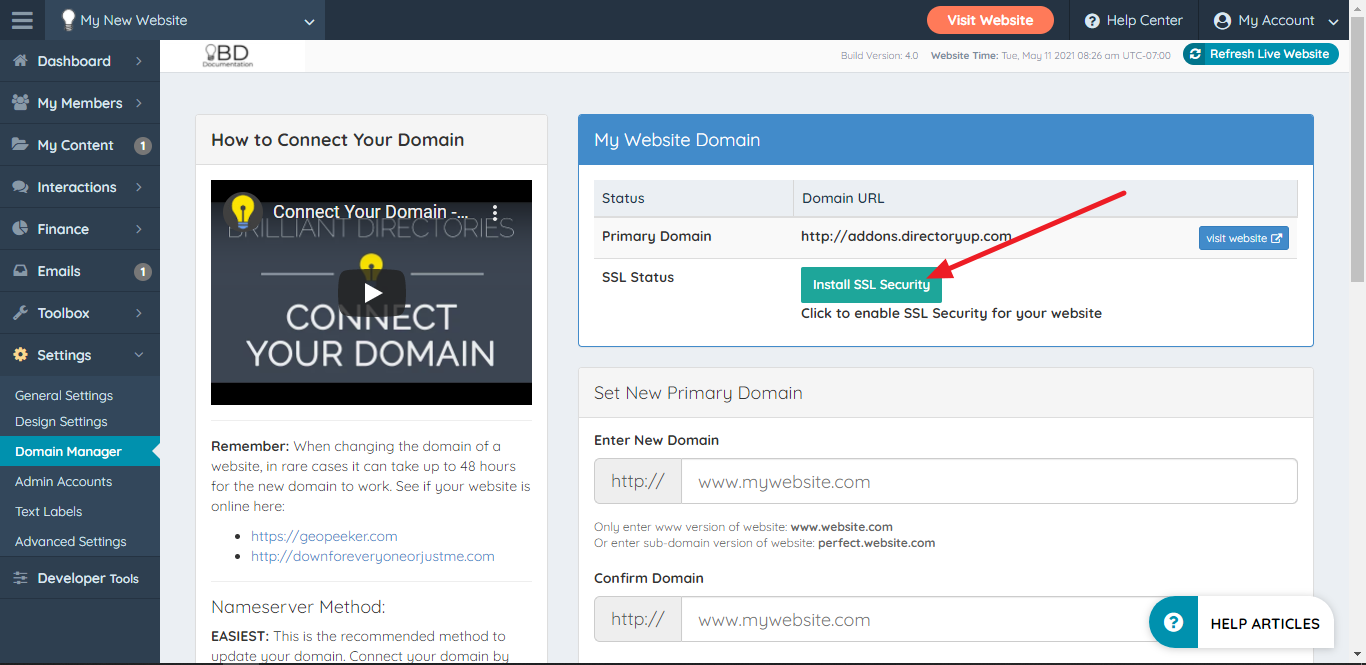Screen dimensions: 1366x665
Task: Open the geopeeker.com link
Action: pos(324,535)
